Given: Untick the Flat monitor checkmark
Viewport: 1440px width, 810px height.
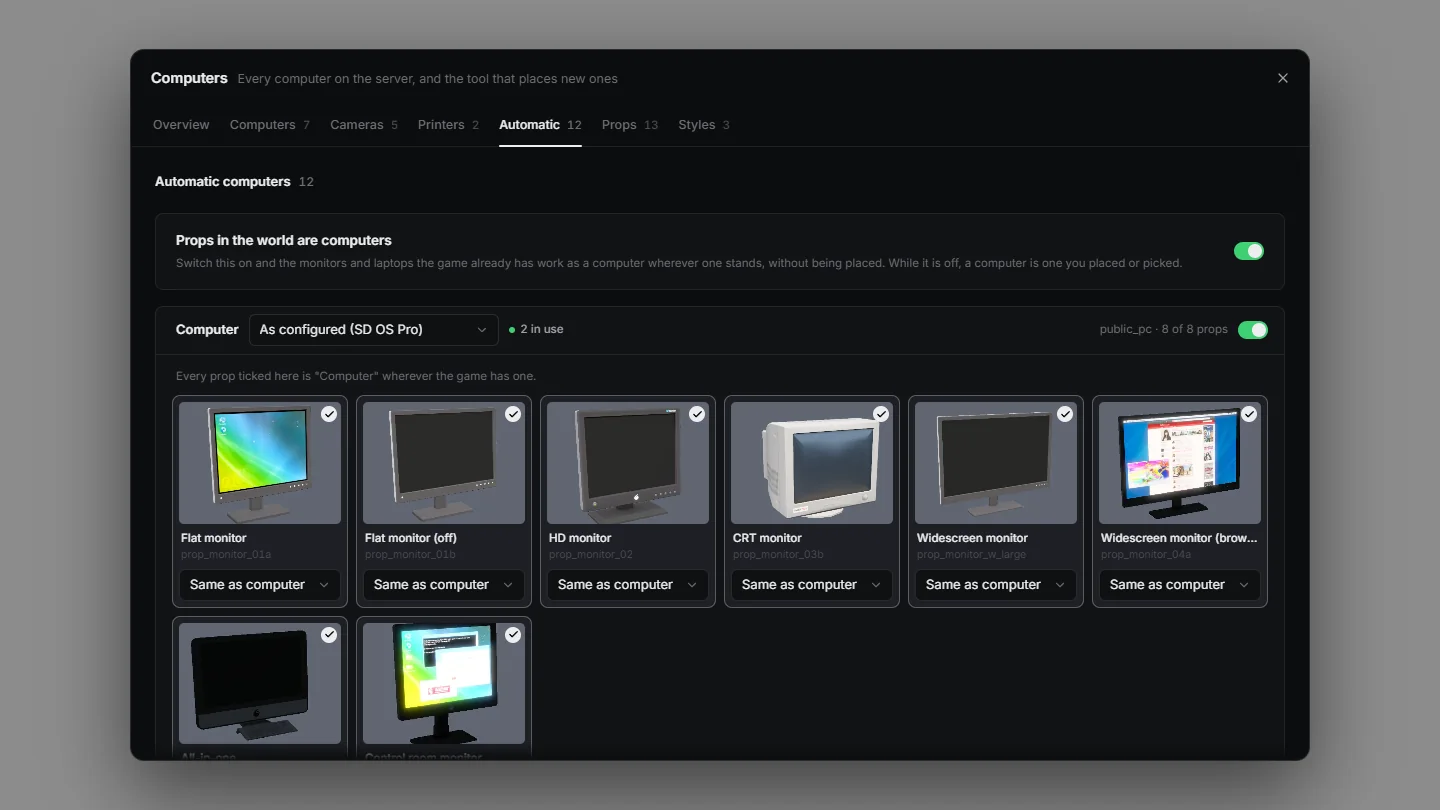Looking at the screenshot, I should 329,414.
